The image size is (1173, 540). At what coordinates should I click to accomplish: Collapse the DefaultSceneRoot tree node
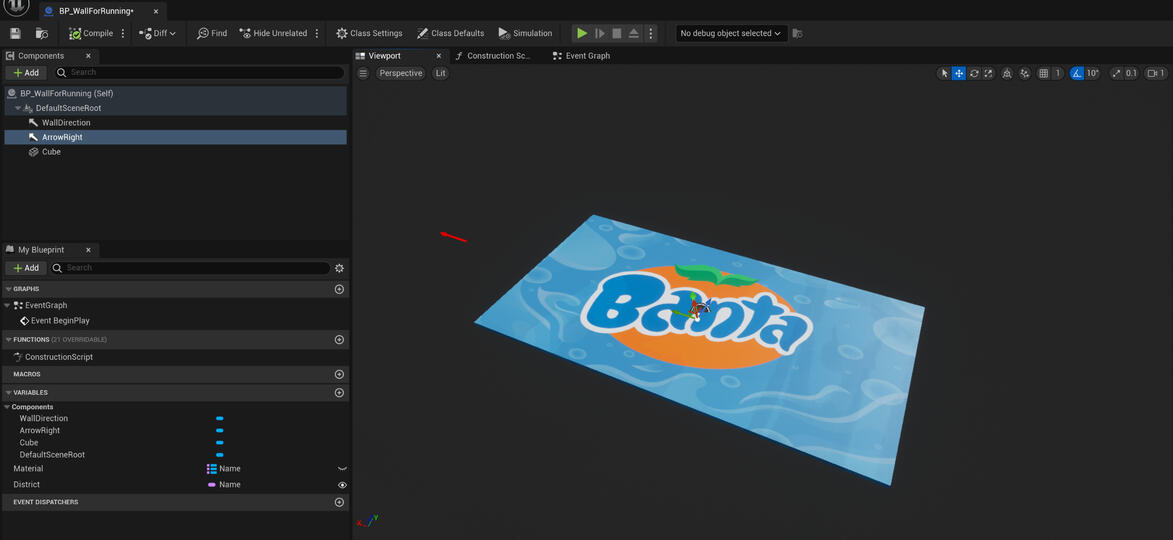[x=18, y=108]
